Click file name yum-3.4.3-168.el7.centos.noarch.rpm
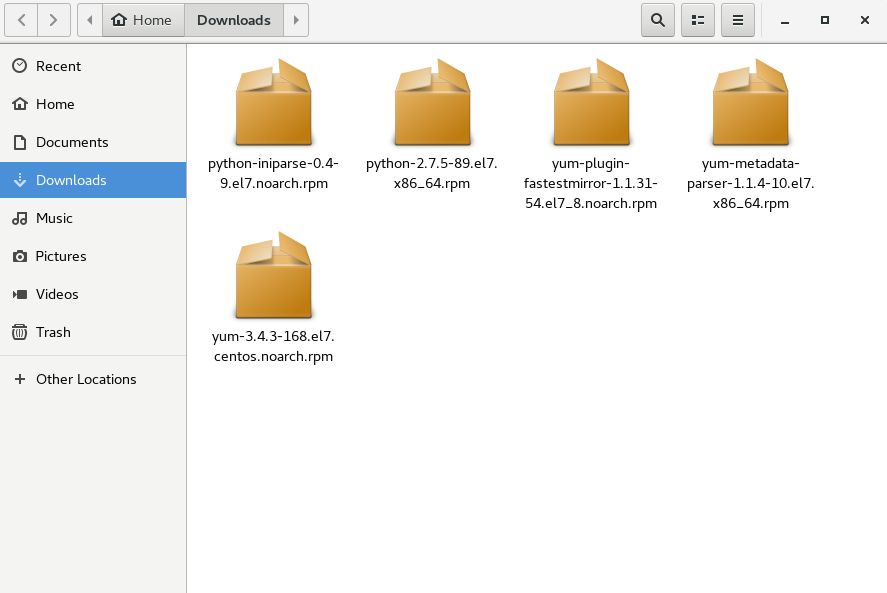Image resolution: width=887 pixels, height=593 pixels. (273, 346)
